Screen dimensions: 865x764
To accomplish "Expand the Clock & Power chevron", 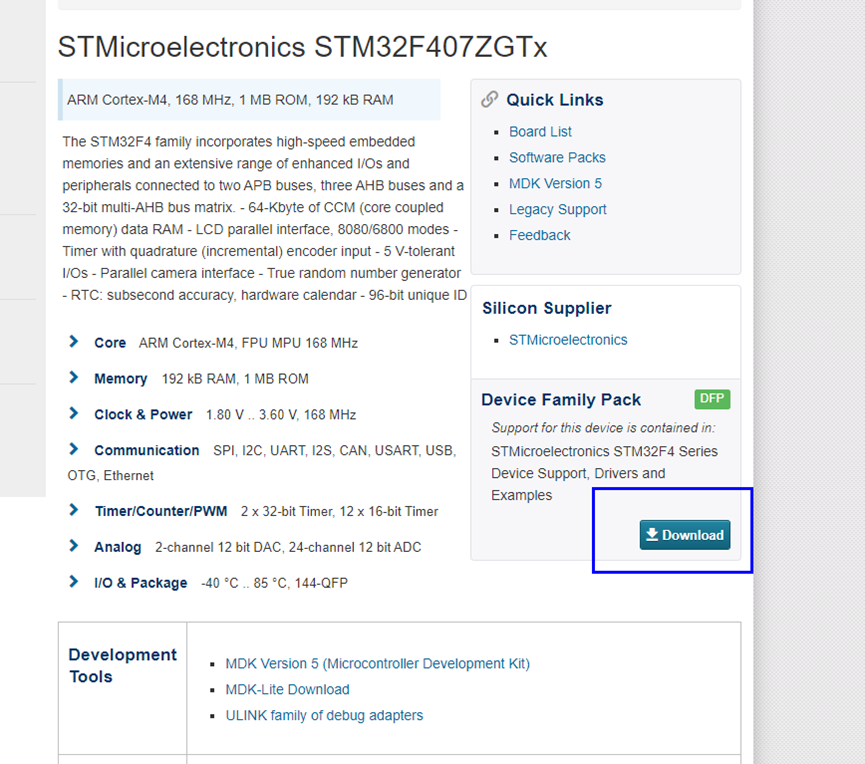I will (x=73, y=413).
